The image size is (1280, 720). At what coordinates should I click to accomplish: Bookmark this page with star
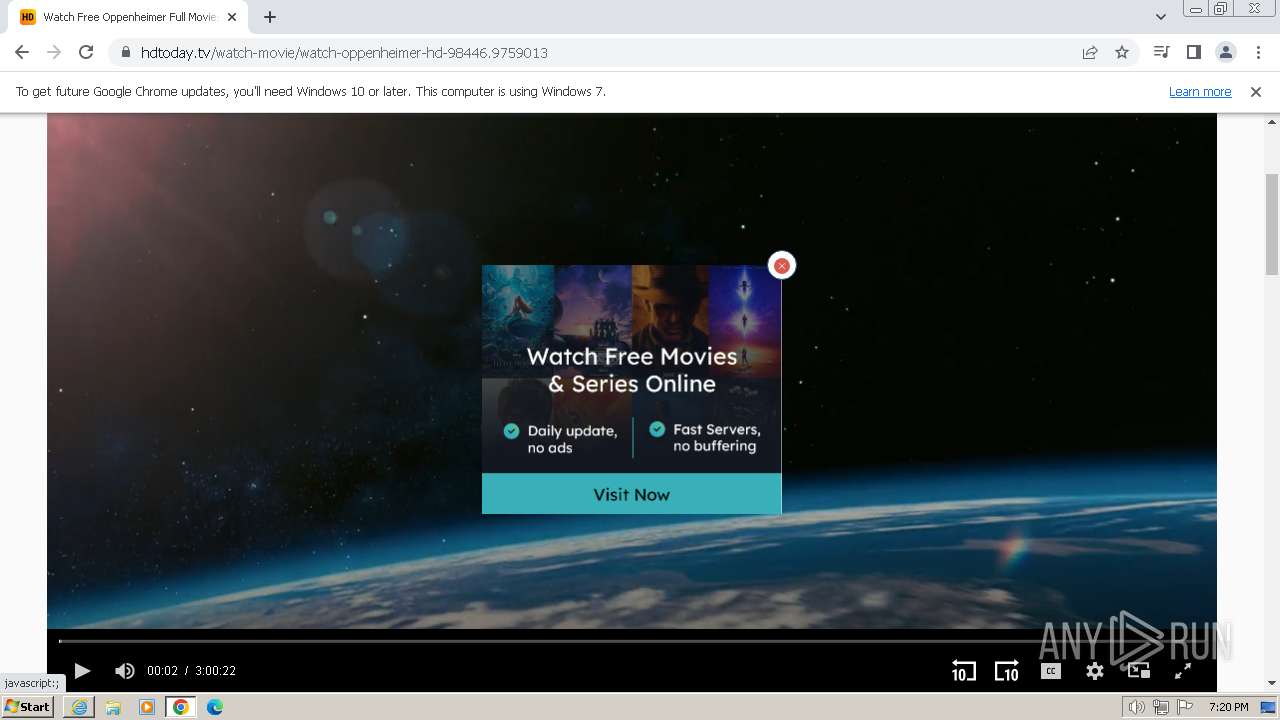(x=1122, y=52)
